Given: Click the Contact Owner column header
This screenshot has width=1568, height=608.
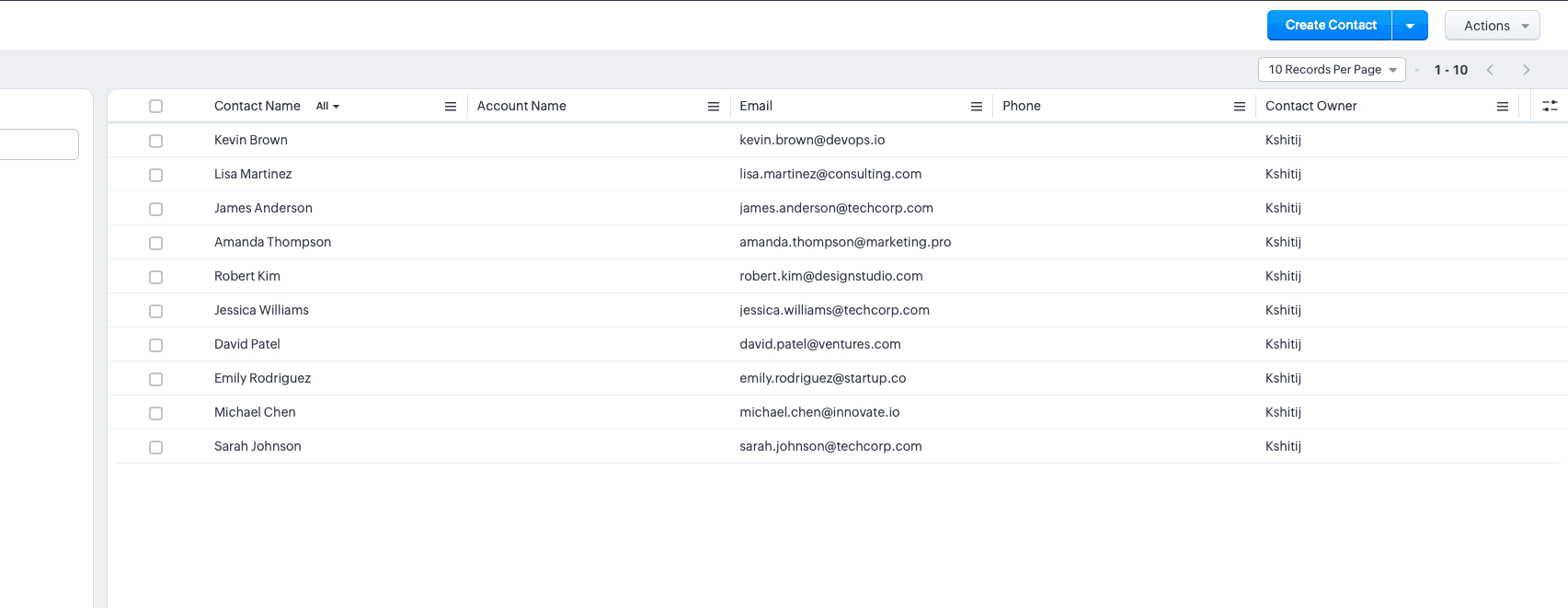Looking at the screenshot, I should pos(1310,106).
